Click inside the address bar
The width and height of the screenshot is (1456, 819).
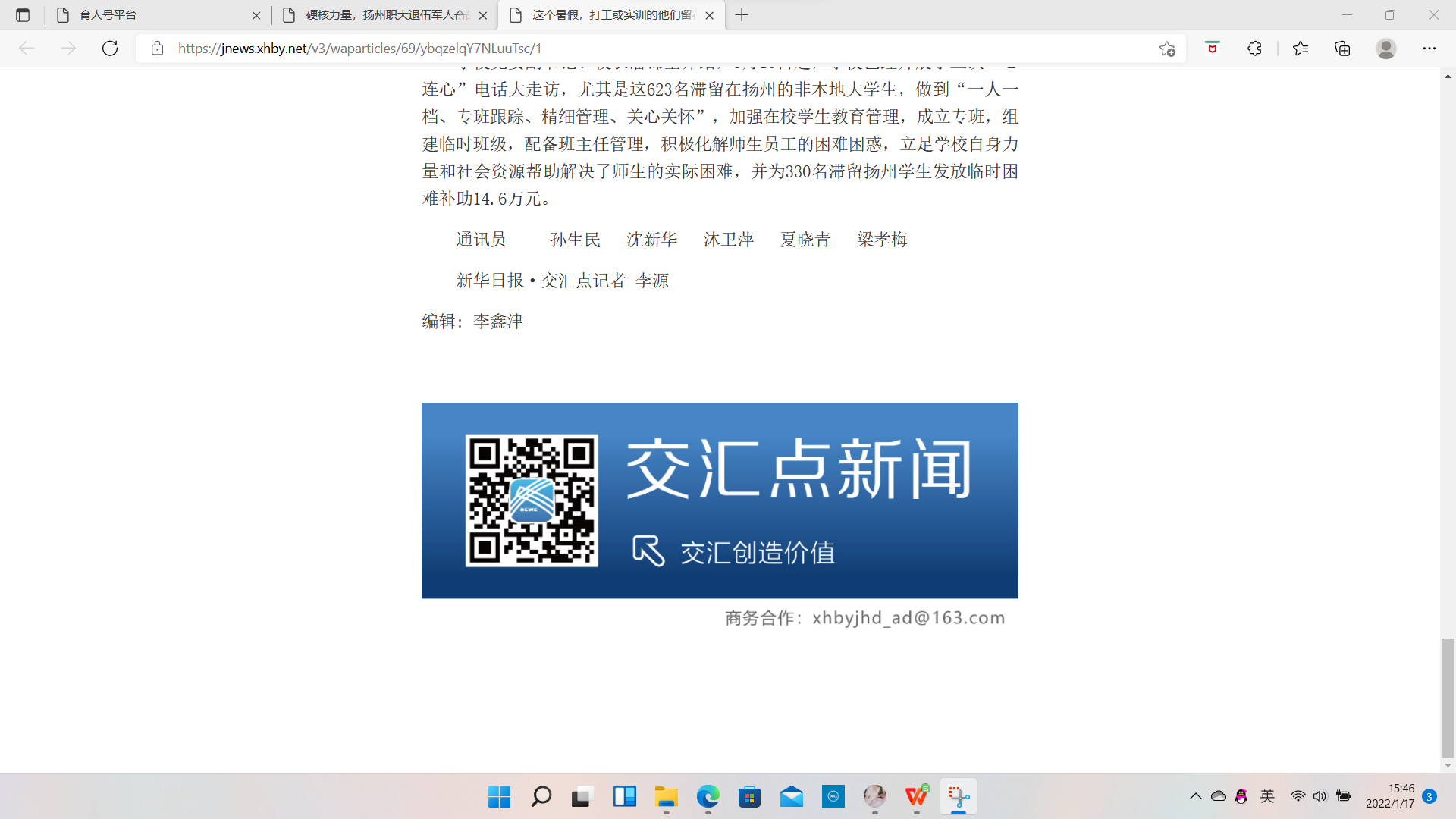pos(531,48)
